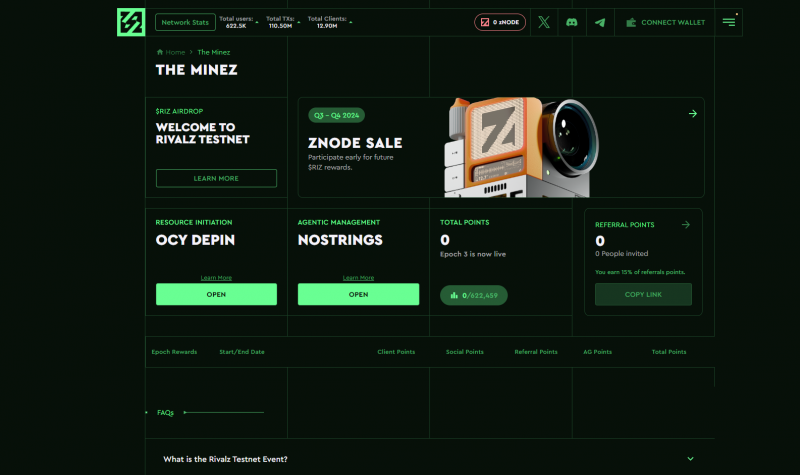Click the Network Stats button
800x475 pixels.
click(x=184, y=22)
